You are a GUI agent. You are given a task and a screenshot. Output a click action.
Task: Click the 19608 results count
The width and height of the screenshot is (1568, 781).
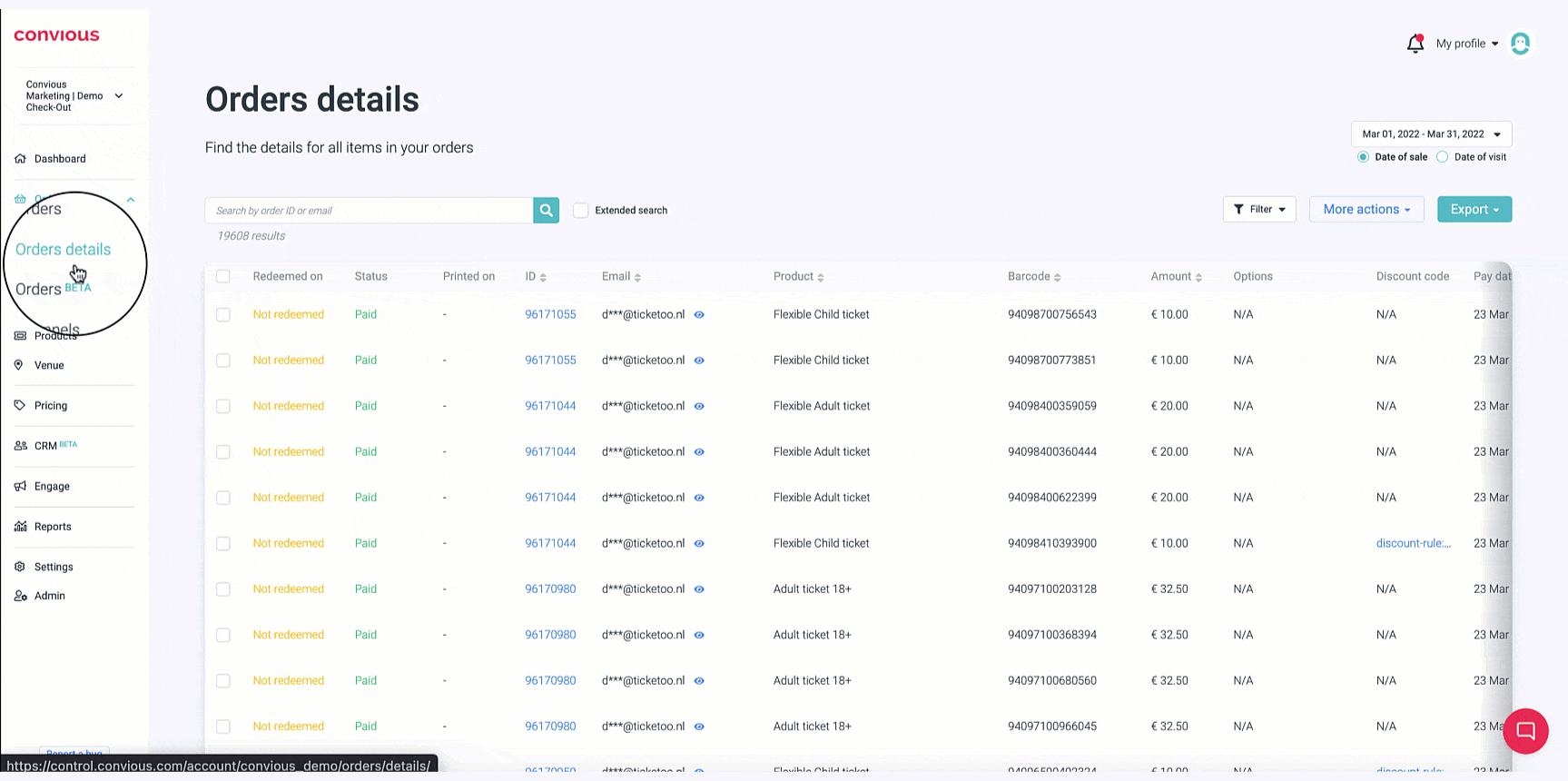(x=251, y=236)
